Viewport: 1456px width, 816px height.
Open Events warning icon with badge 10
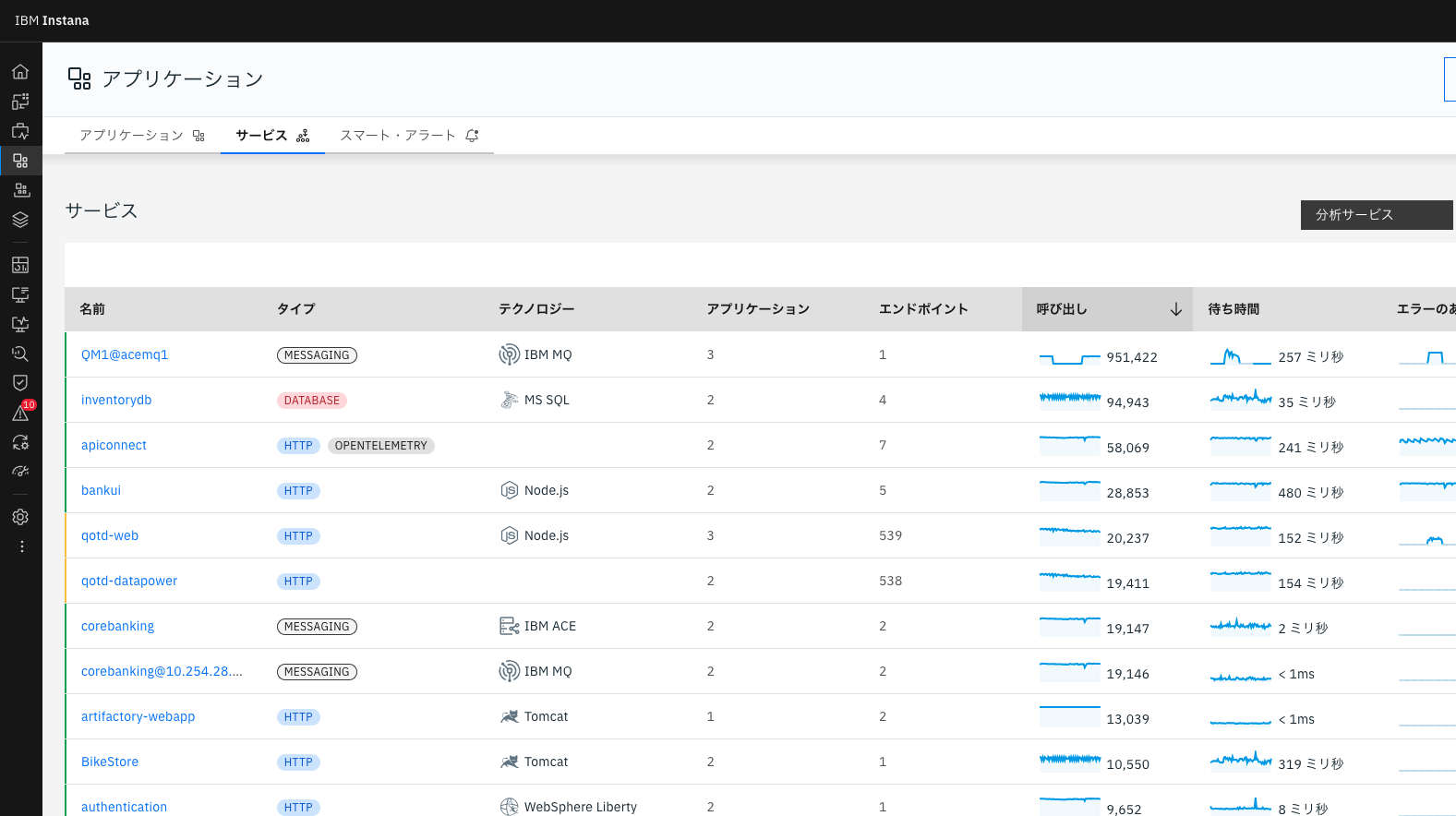(20, 413)
